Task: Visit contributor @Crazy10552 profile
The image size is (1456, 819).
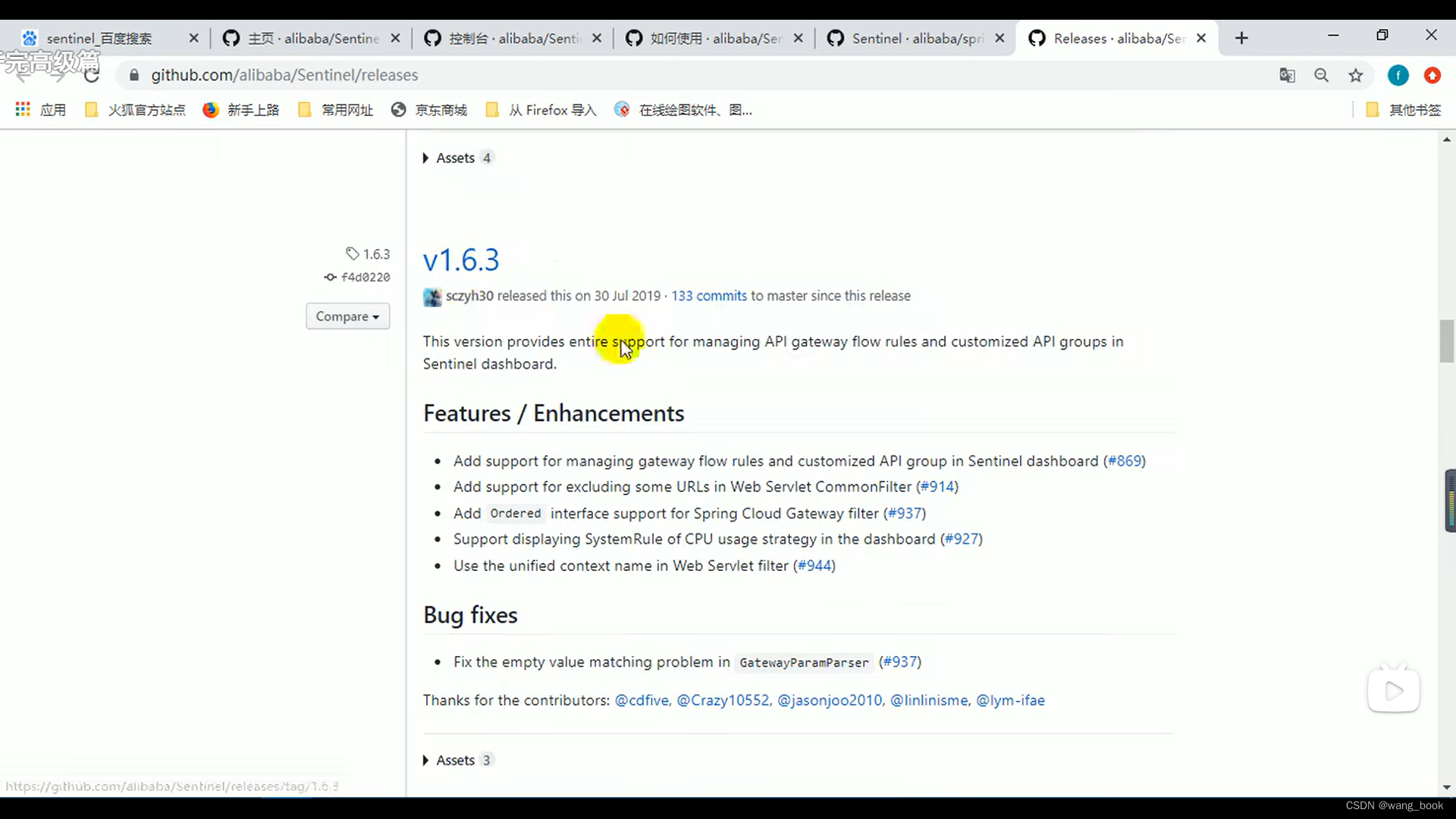Action: tap(723, 700)
